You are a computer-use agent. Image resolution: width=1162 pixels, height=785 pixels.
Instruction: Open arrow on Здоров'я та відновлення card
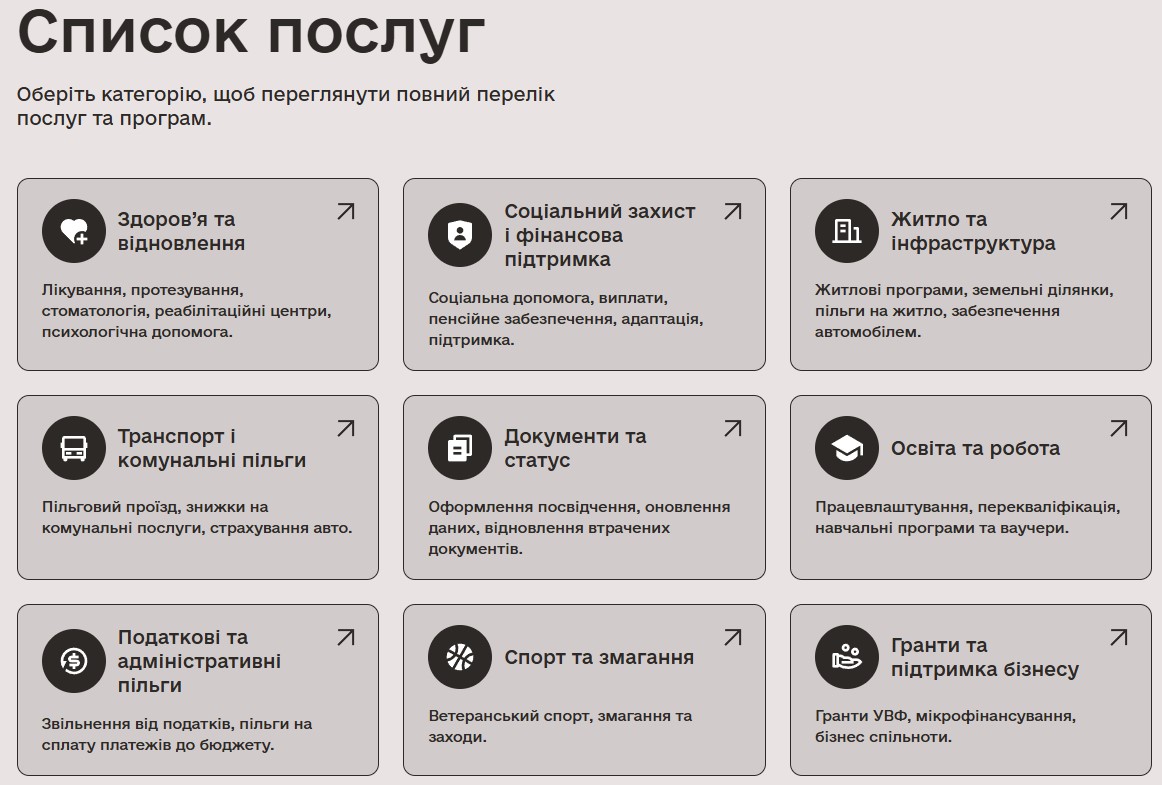pos(345,211)
